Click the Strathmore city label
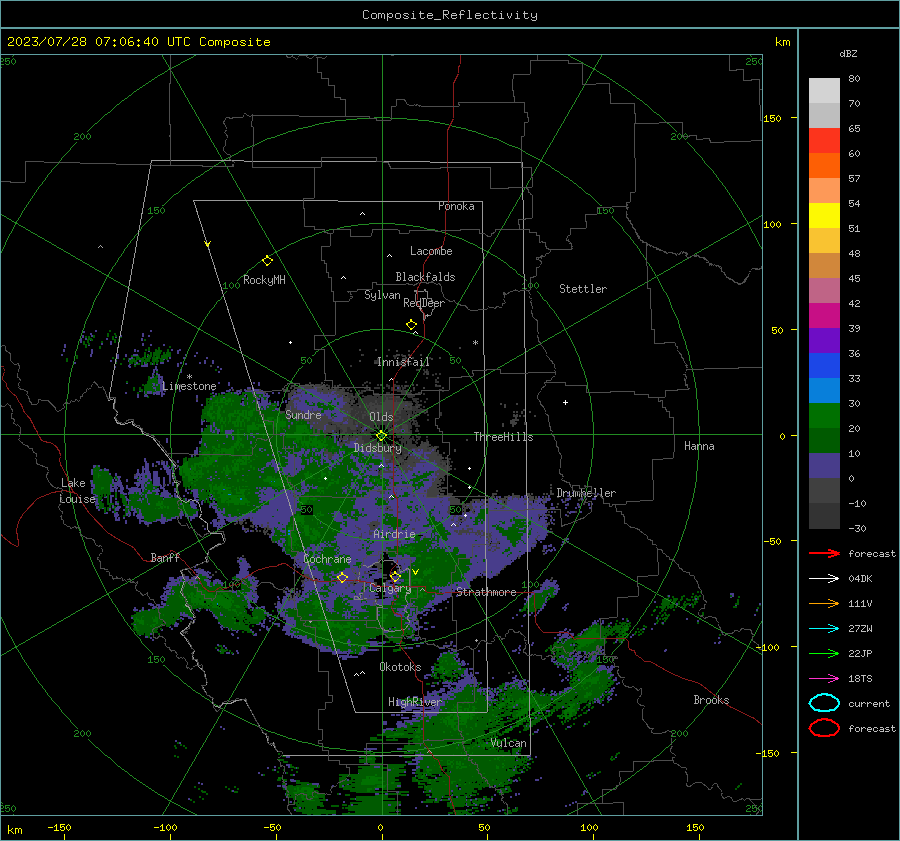Screen dimensions: 900x841 point(486,592)
